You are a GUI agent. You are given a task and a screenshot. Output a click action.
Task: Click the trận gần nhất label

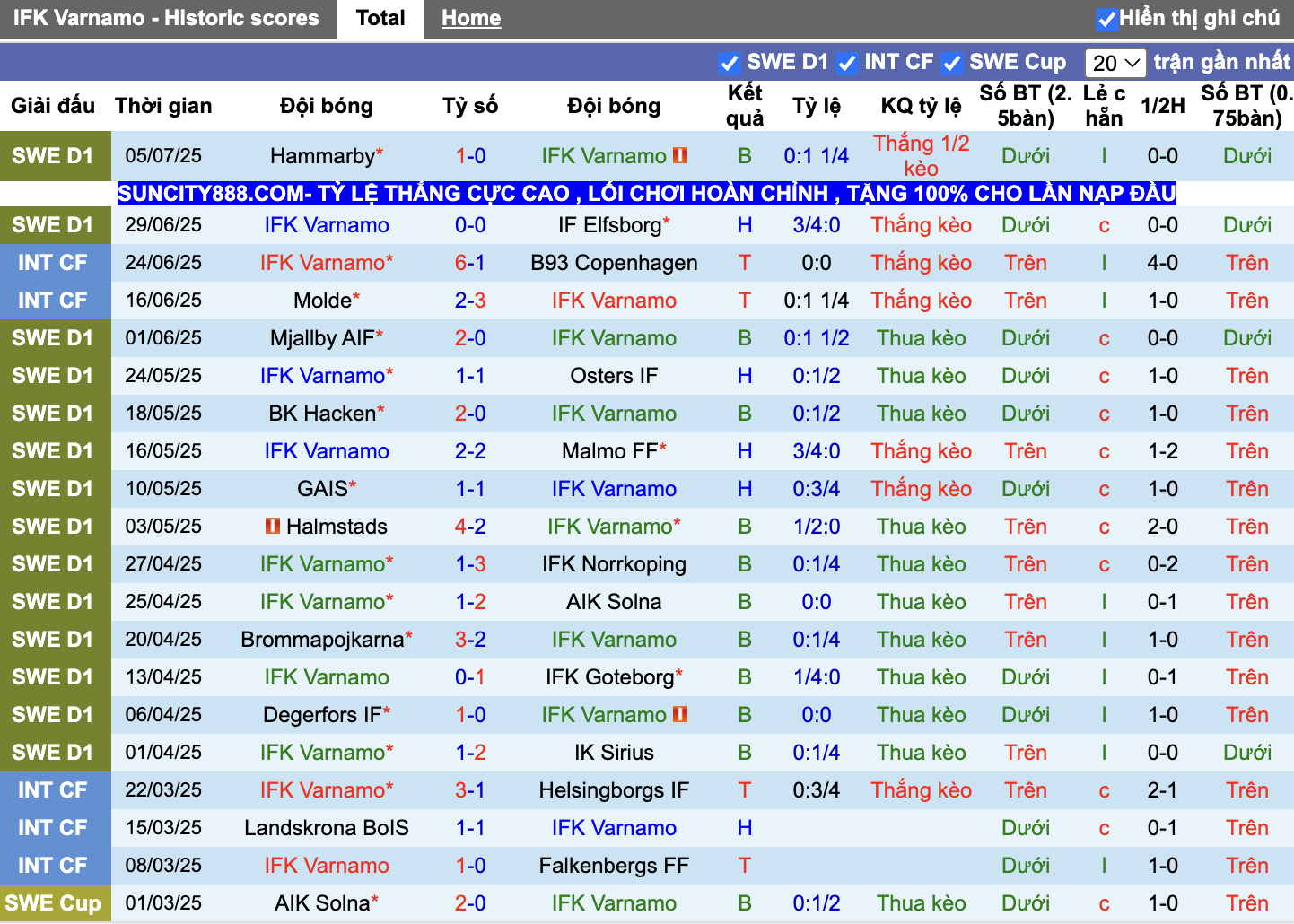coord(1221,62)
